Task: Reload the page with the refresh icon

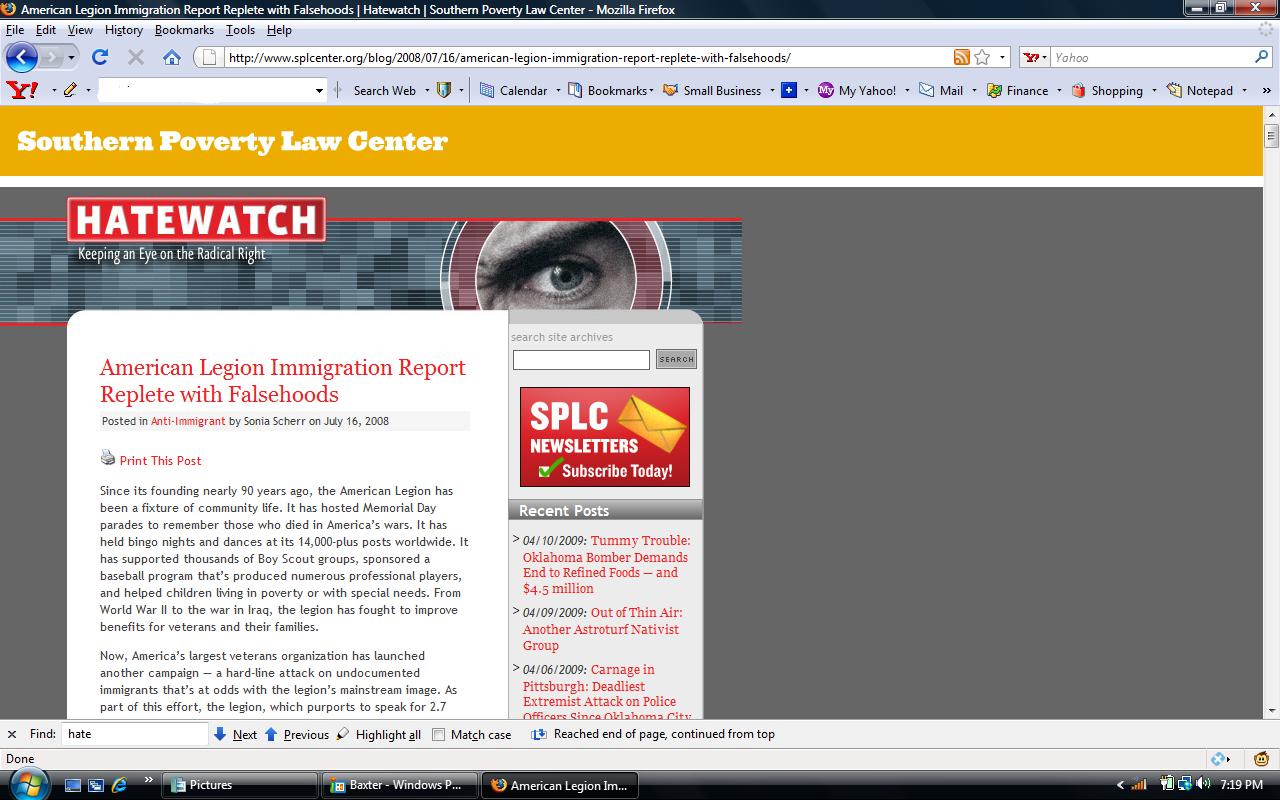Action: (x=100, y=57)
